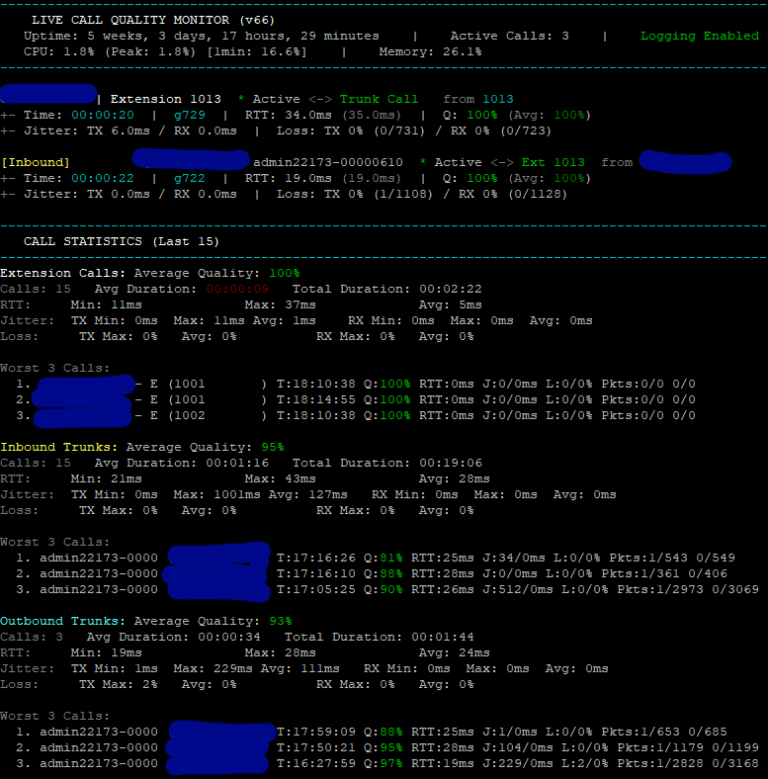
Task: Click inbound worst call T:17:16:26
Action: [x=316, y=557]
